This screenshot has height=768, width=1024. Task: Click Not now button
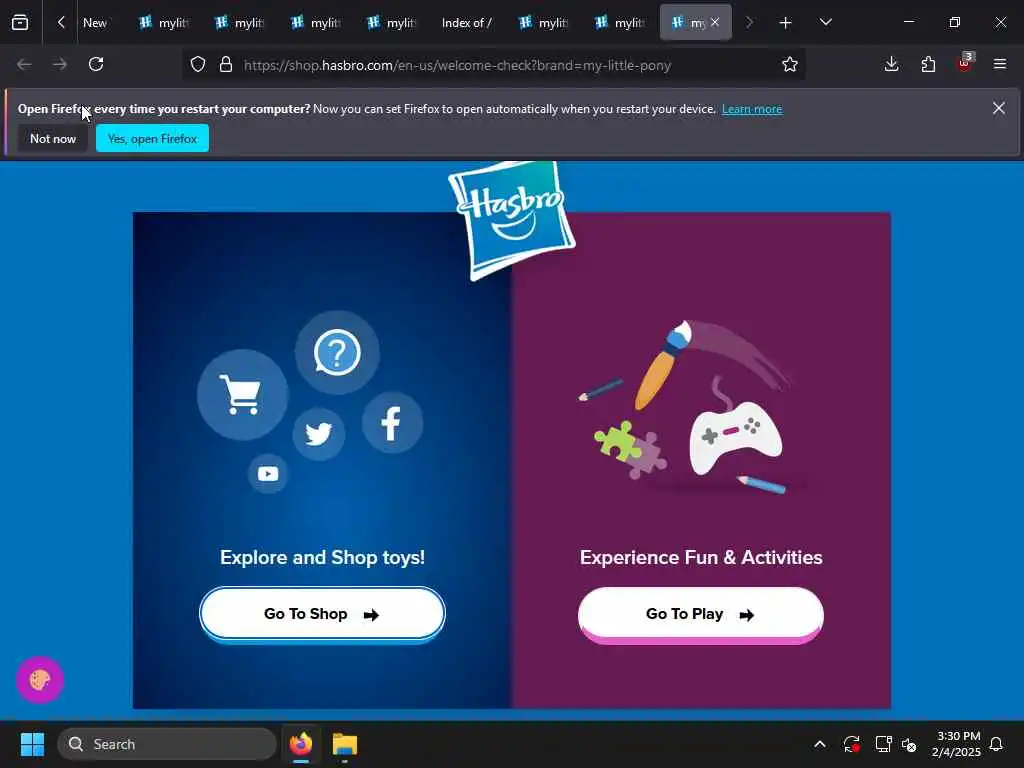coord(53,138)
